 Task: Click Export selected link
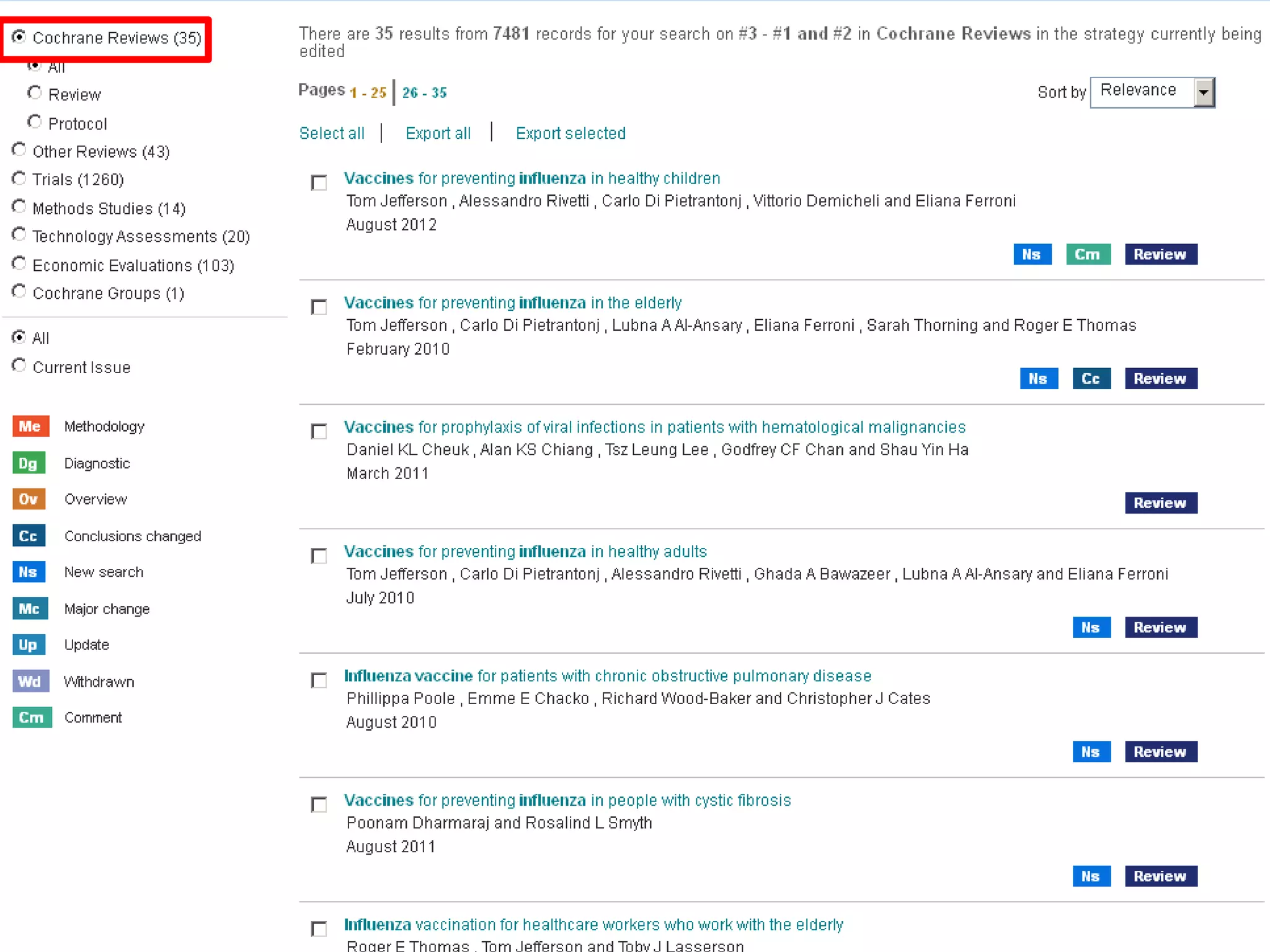pos(571,133)
